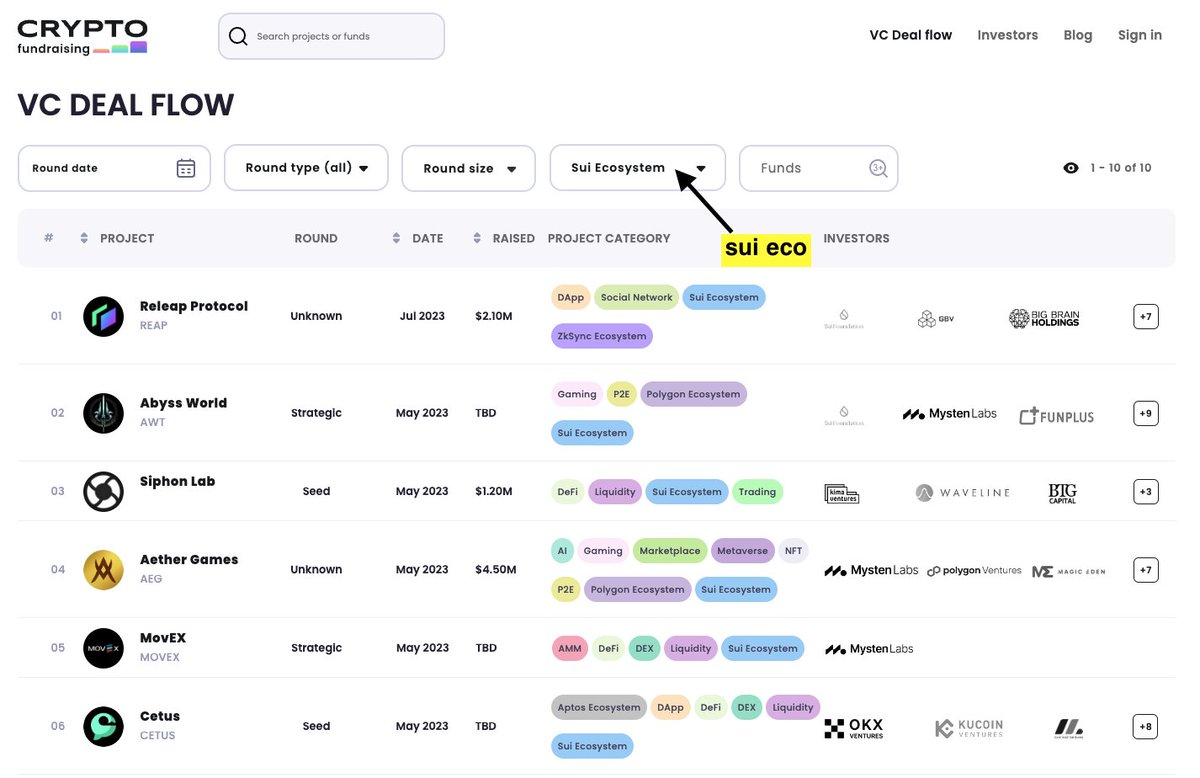1200x778 pixels.
Task: Click the FunPlus investor logo
Action: pos(1056,415)
